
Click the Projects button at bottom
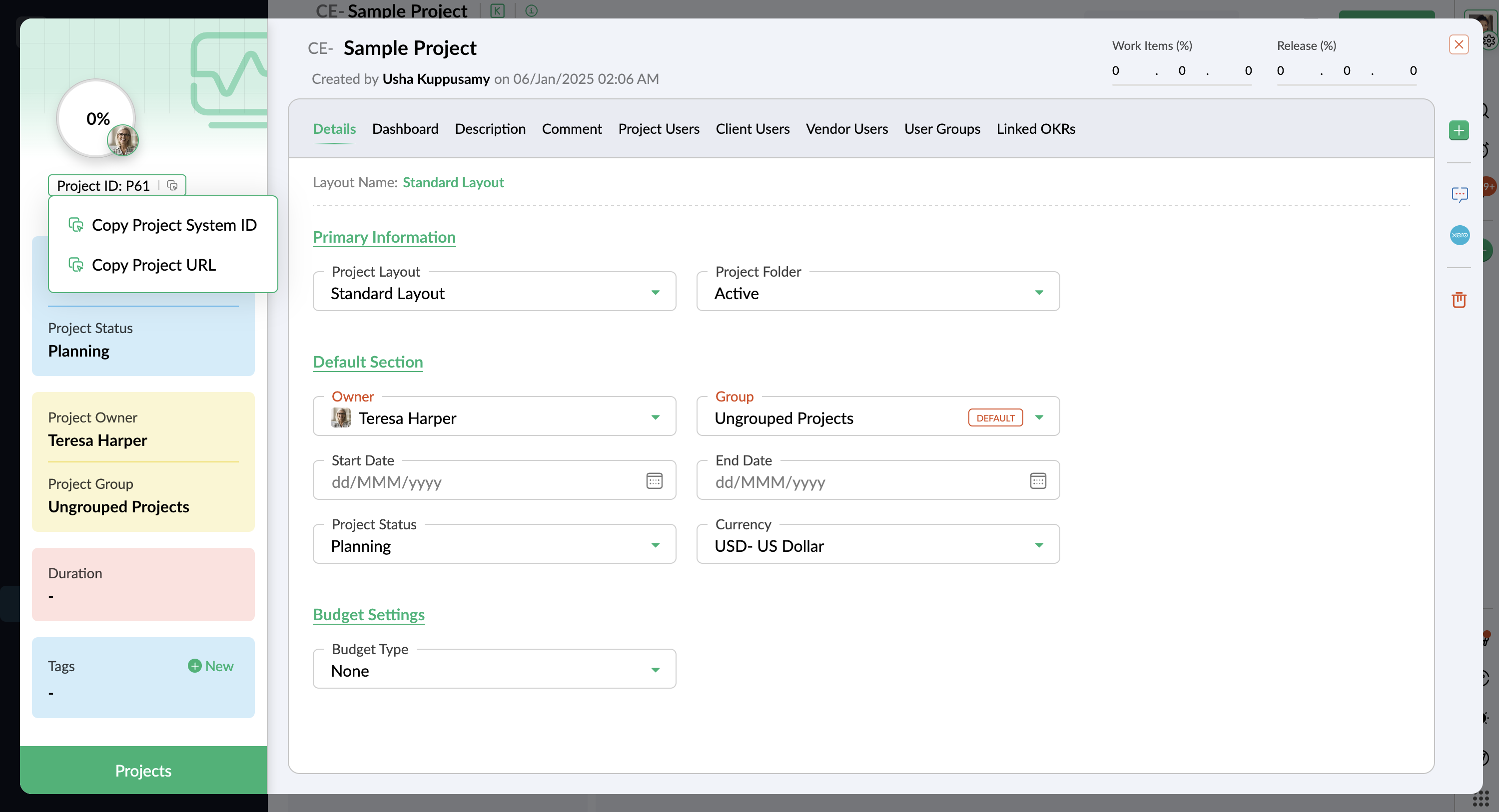pyautogui.click(x=143, y=770)
